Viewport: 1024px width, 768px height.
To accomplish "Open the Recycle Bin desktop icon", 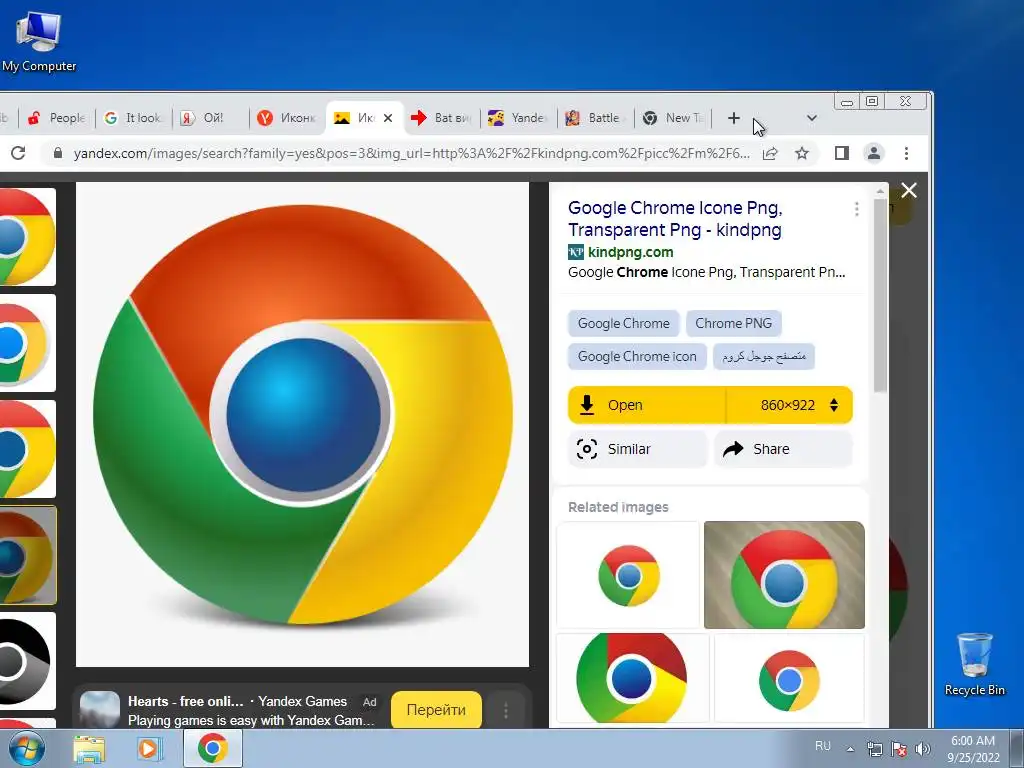I will click(x=974, y=664).
